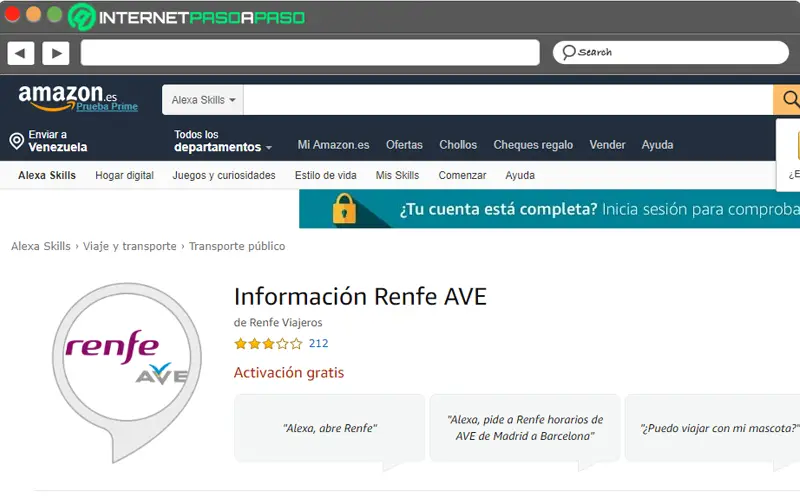This screenshot has height=500, width=800.
Task: Open the Mis Skills tab
Action: (397, 176)
